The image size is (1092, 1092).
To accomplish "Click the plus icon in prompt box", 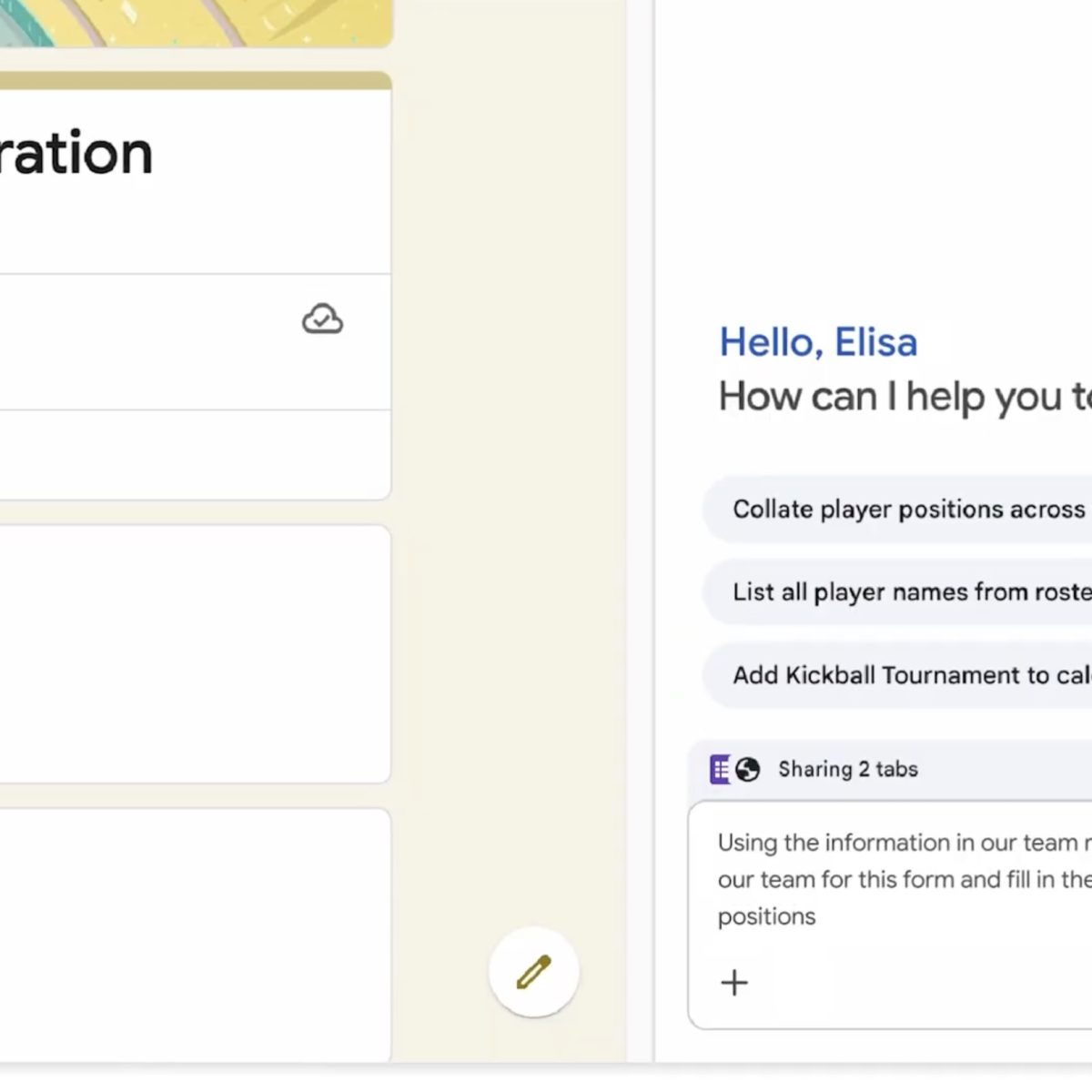I will coord(734,982).
